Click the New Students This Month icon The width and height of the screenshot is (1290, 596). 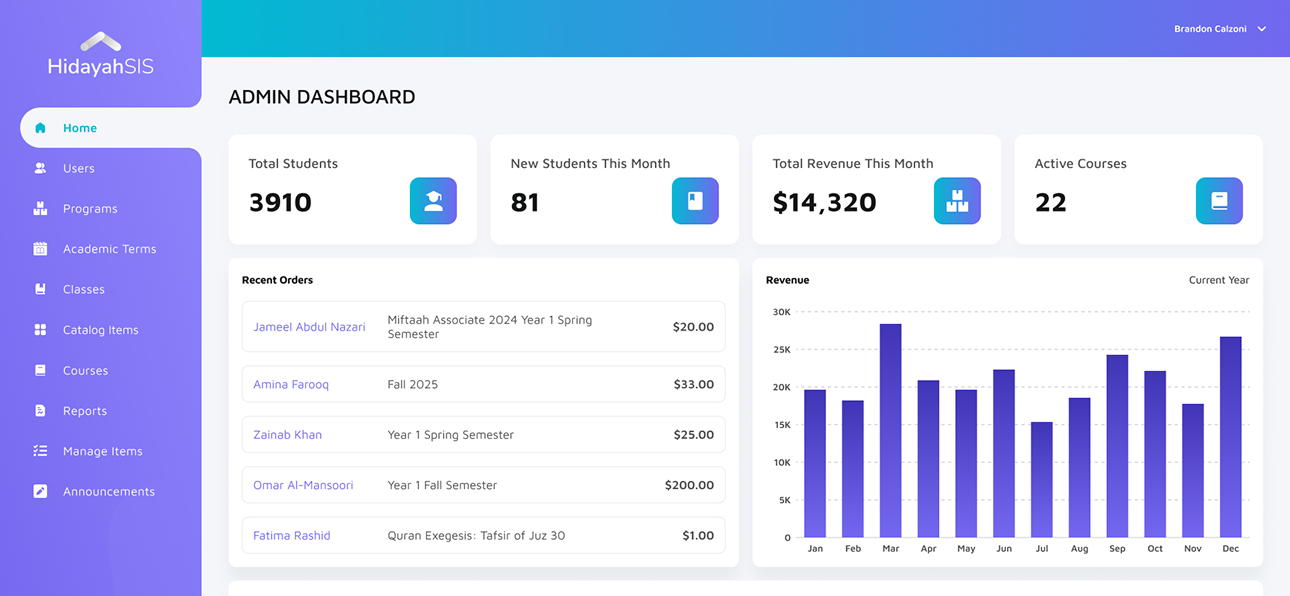pyautogui.click(x=695, y=201)
